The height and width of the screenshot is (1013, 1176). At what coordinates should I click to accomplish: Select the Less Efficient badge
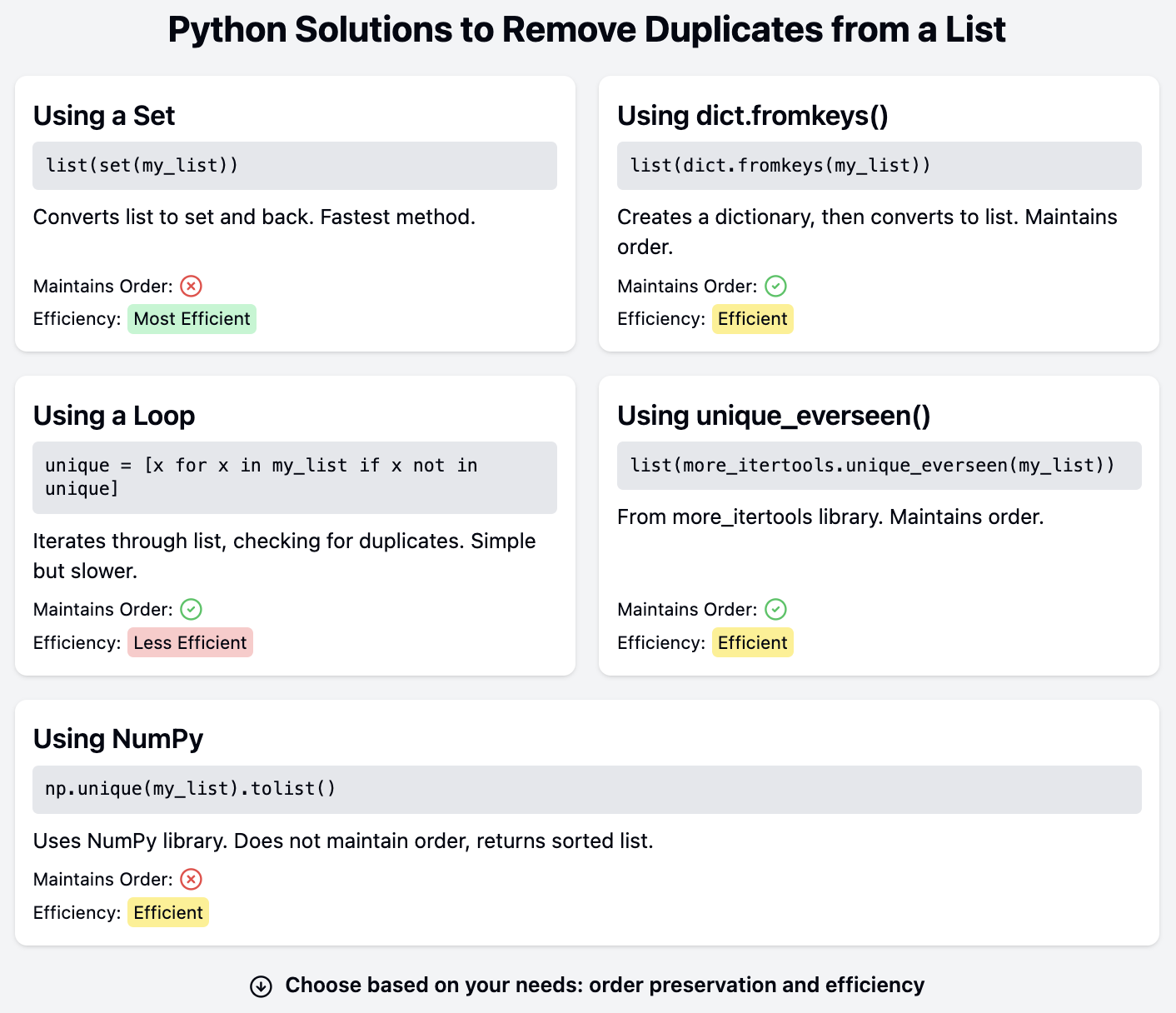click(190, 642)
